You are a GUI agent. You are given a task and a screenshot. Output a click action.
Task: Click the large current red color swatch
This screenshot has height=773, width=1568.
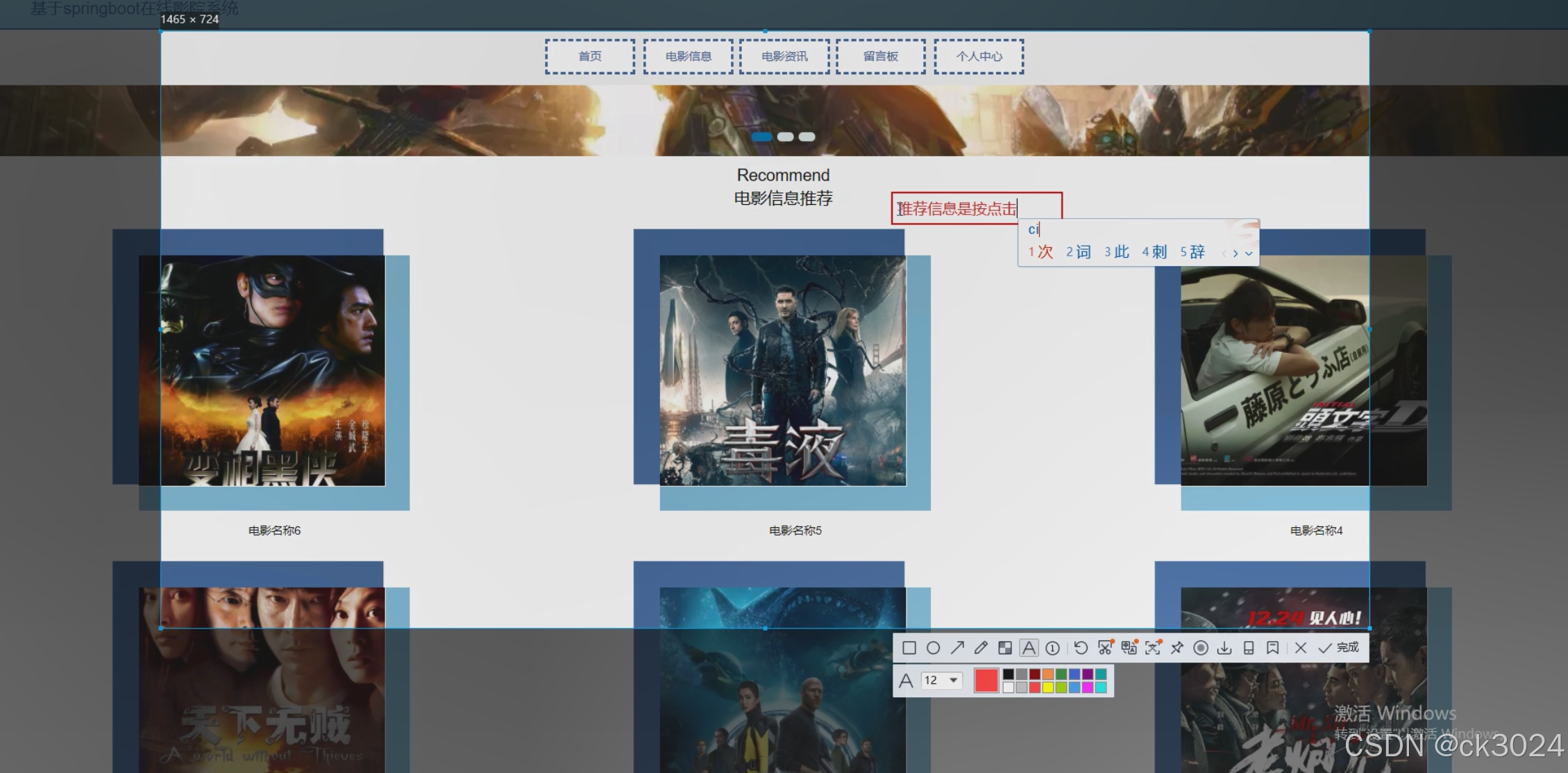pos(986,681)
